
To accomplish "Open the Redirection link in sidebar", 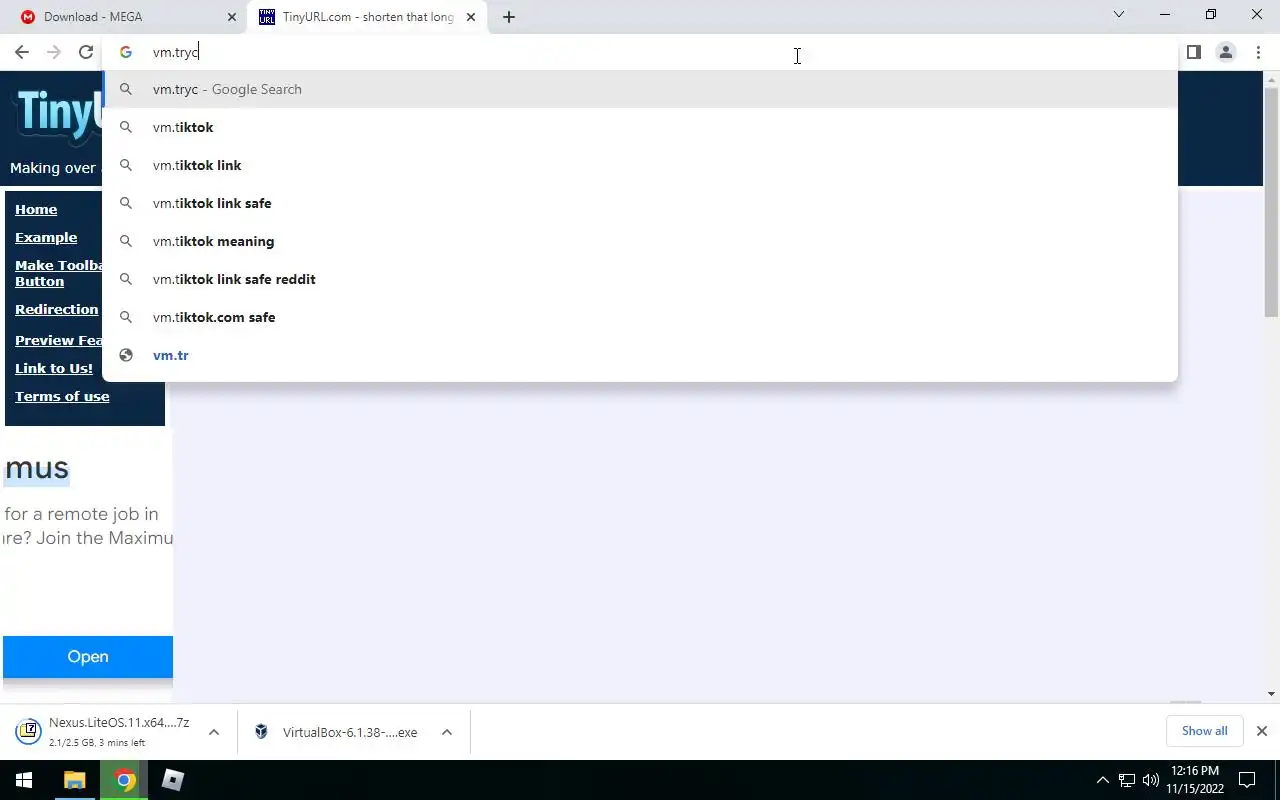I will pyautogui.click(x=57, y=309).
